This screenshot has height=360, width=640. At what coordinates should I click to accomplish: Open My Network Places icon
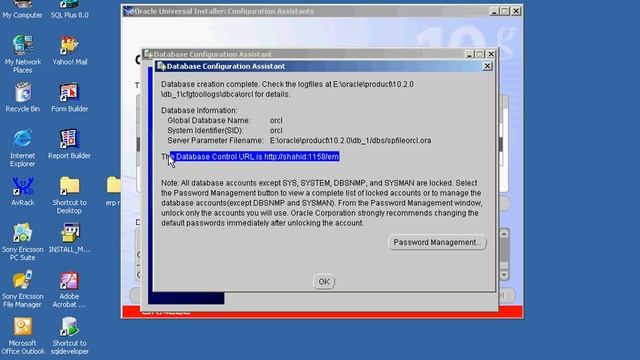[22, 54]
